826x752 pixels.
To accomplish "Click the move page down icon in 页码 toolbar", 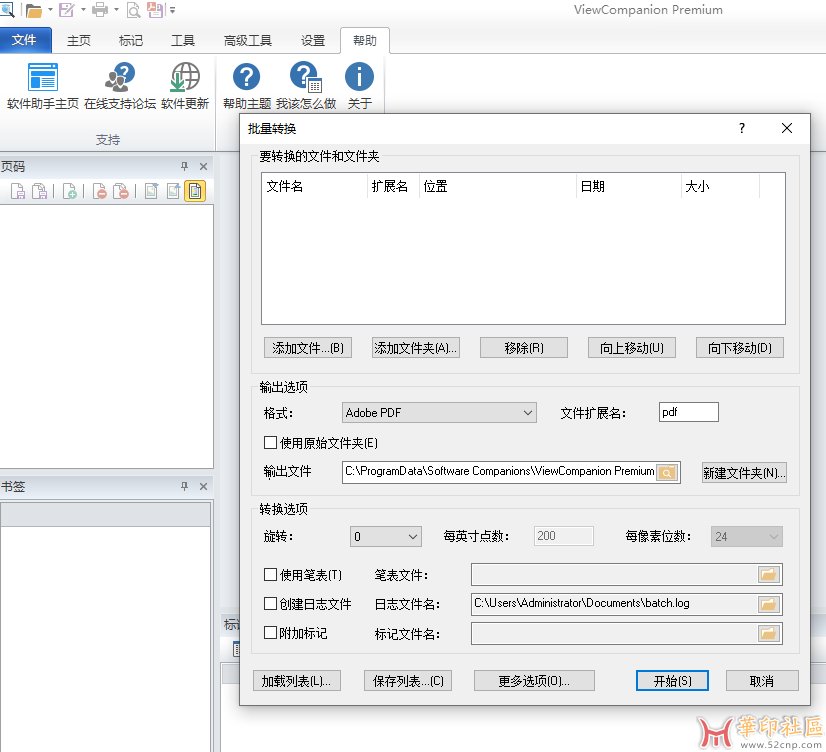I will pos(152,191).
